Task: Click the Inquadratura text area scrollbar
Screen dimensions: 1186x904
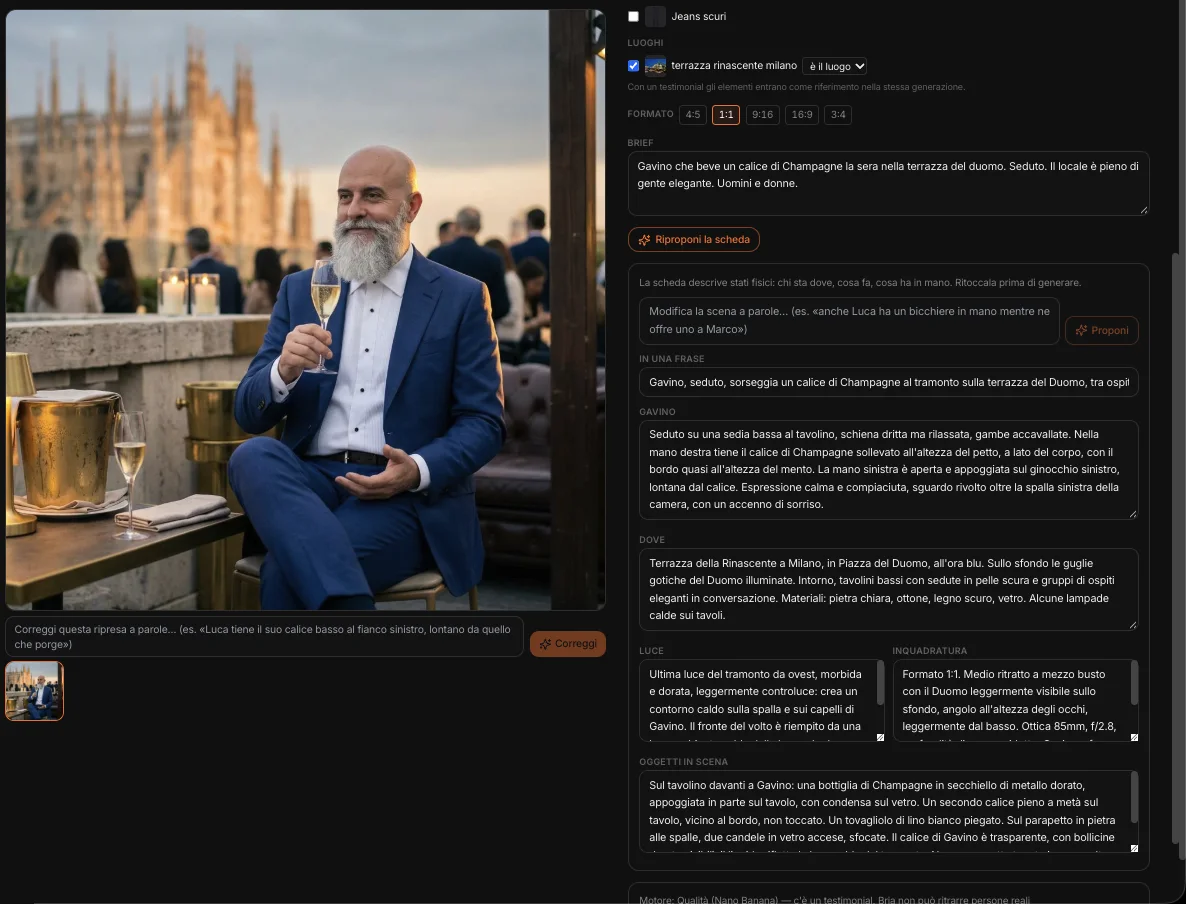Action: [x=1134, y=683]
